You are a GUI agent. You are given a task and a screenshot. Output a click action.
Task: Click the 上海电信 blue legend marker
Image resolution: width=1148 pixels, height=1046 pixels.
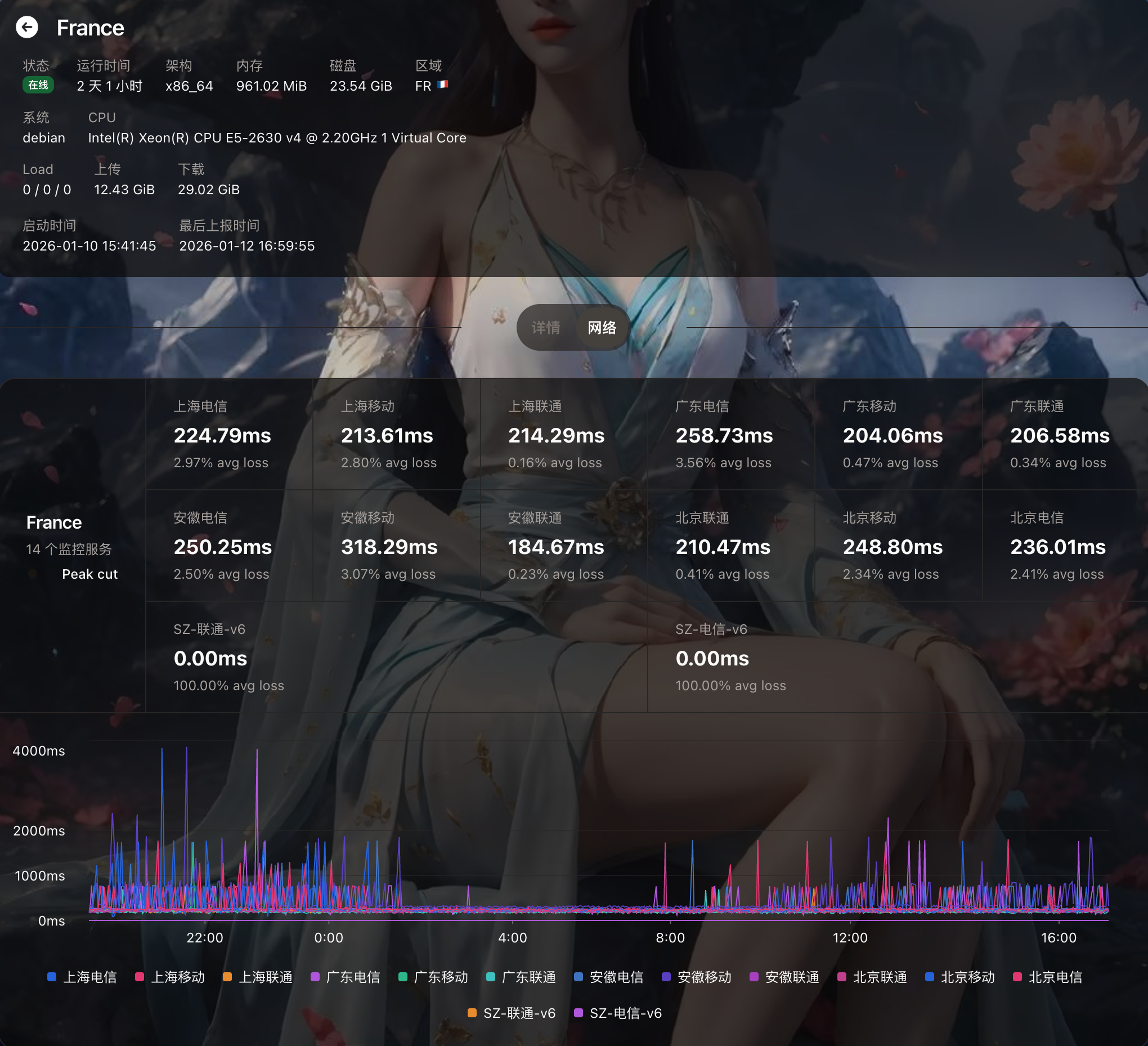pyautogui.click(x=52, y=977)
